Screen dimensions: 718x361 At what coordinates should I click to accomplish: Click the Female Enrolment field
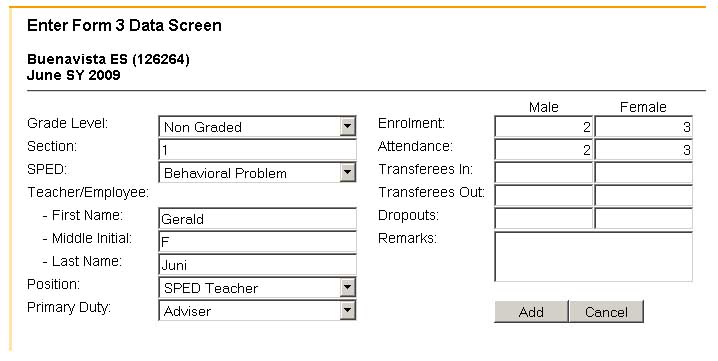tap(643, 126)
